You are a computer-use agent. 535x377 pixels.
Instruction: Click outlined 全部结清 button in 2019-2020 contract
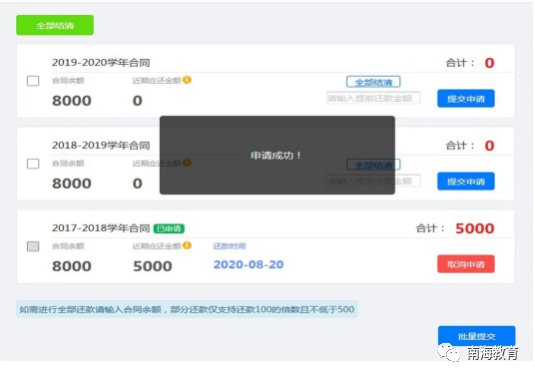[373, 82]
